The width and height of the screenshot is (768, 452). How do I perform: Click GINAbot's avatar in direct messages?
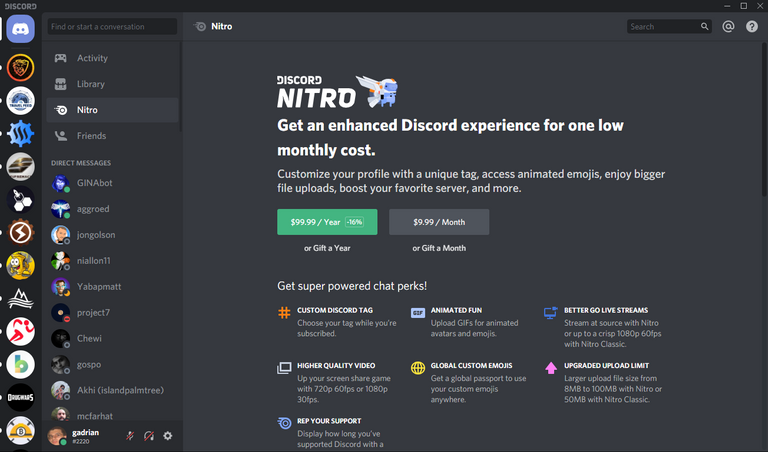[x=60, y=183]
